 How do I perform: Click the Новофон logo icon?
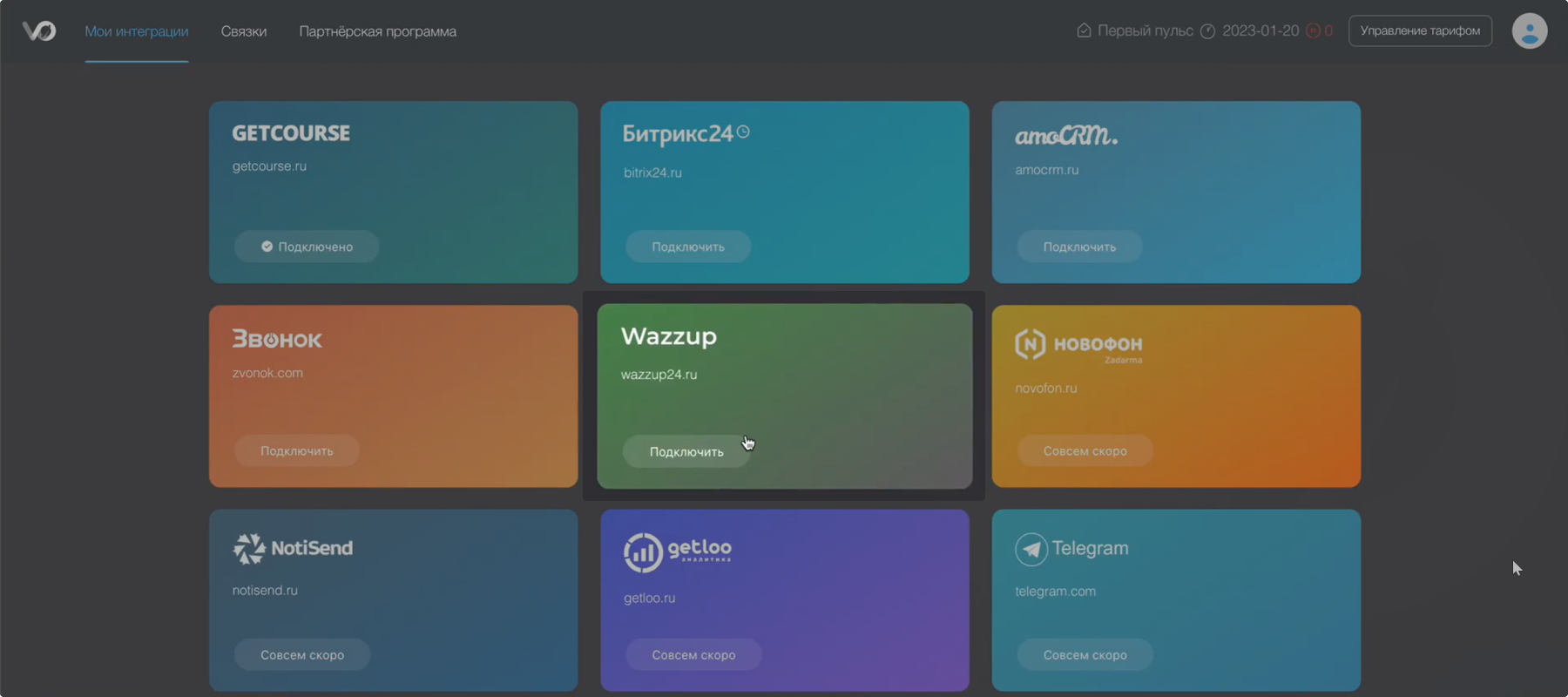1030,344
